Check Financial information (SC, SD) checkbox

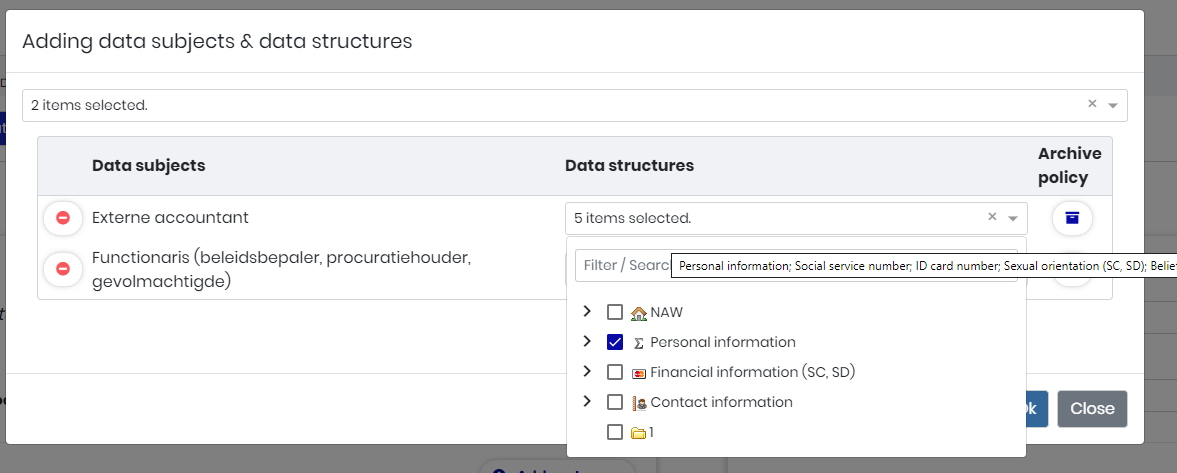tap(615, 372)
